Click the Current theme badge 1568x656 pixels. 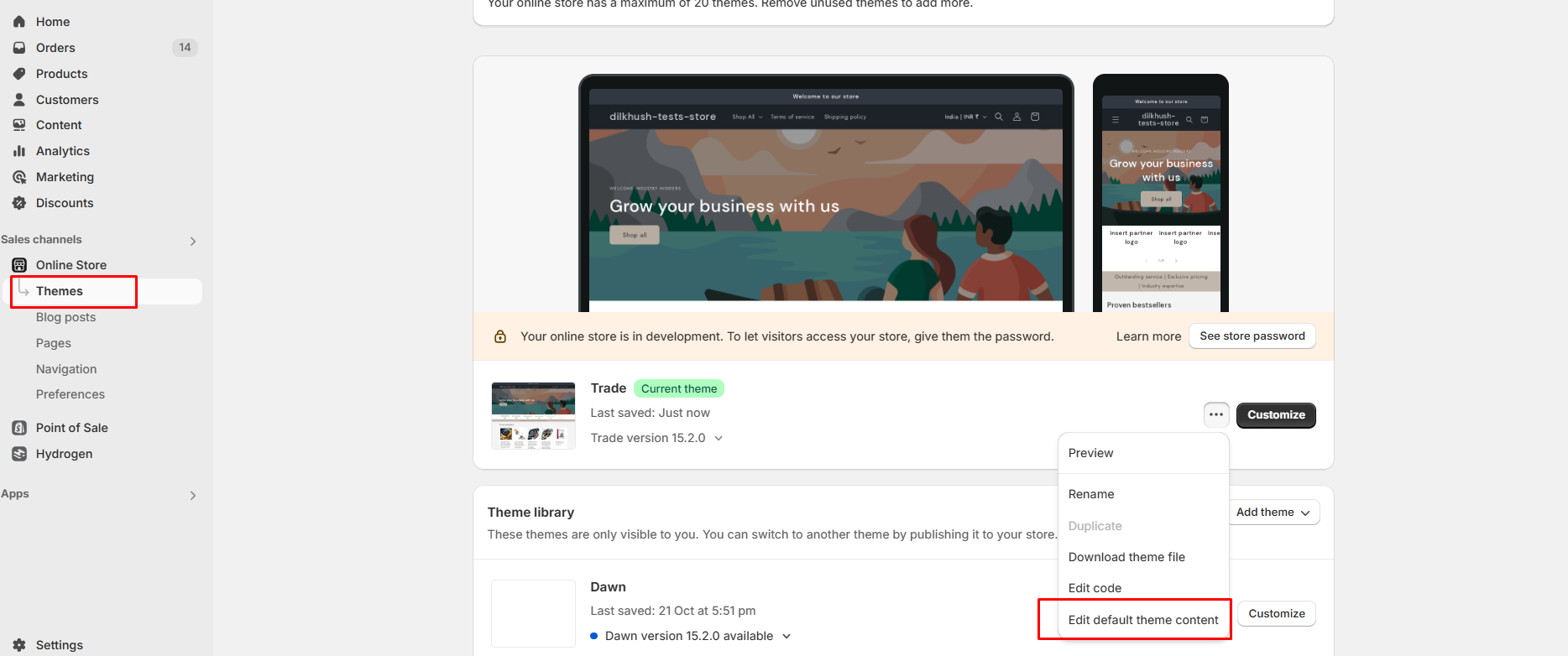pos(679,388)
